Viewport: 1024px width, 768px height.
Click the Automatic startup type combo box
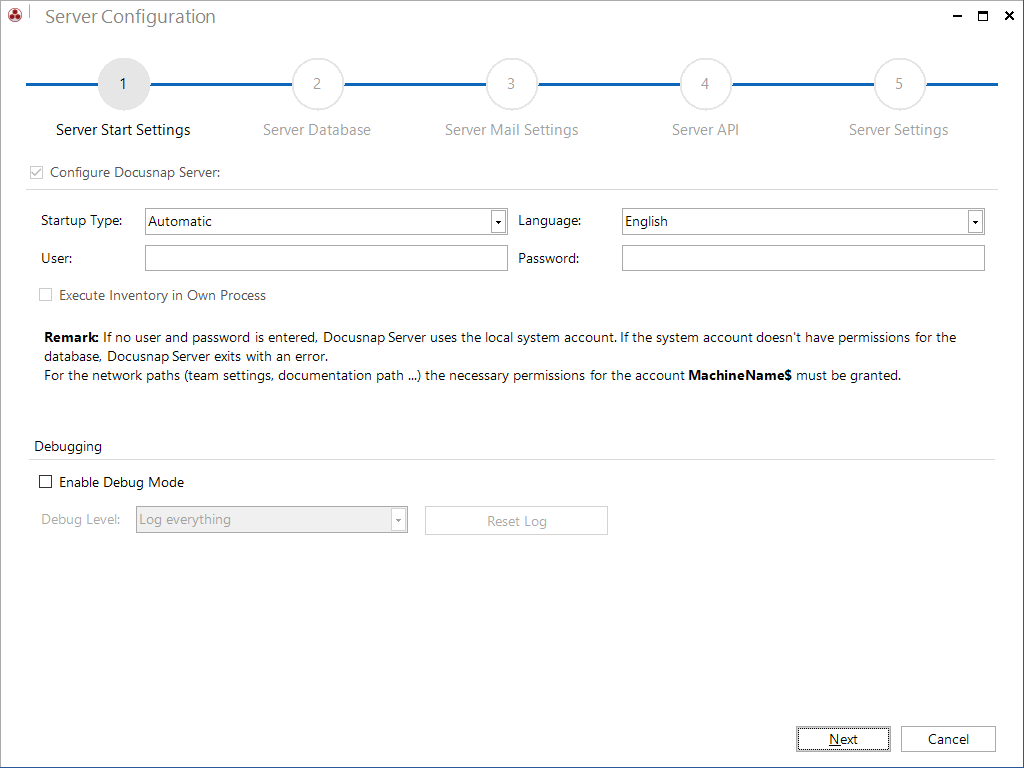click(x=326, y=221)
